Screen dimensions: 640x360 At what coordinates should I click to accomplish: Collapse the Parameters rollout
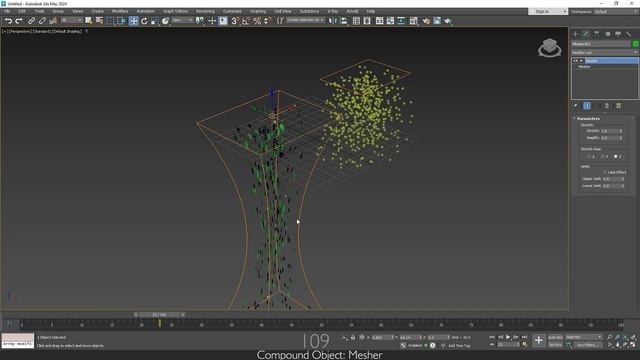point(588,118)
